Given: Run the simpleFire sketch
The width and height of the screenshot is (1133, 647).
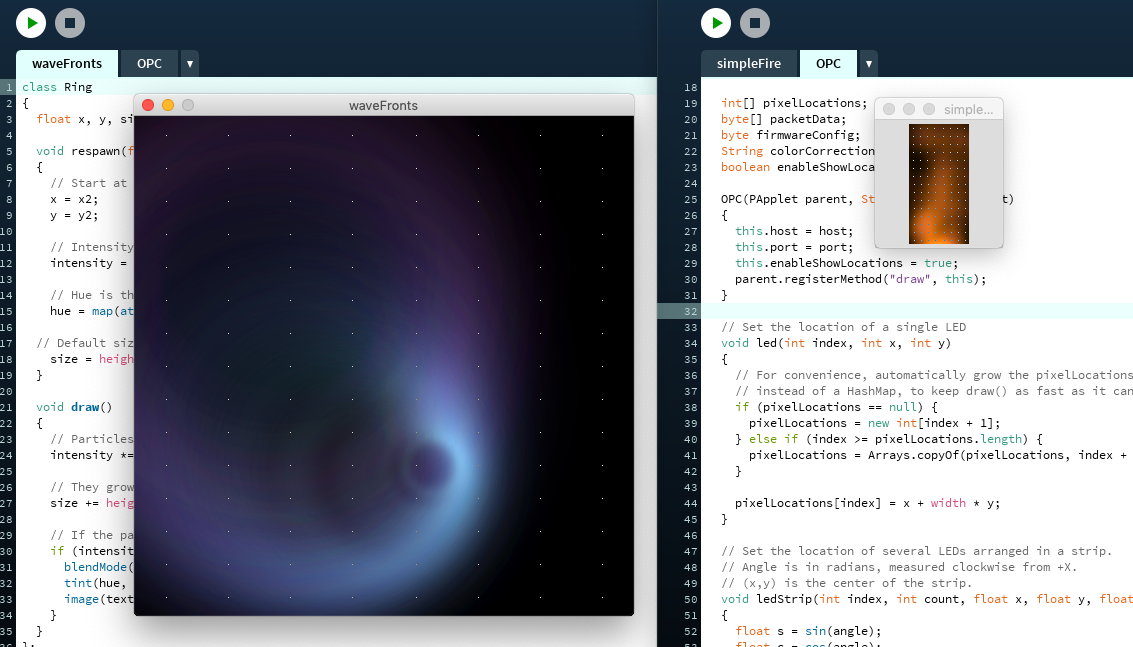Looking at the screenshot, I should [x=716, y=22].
